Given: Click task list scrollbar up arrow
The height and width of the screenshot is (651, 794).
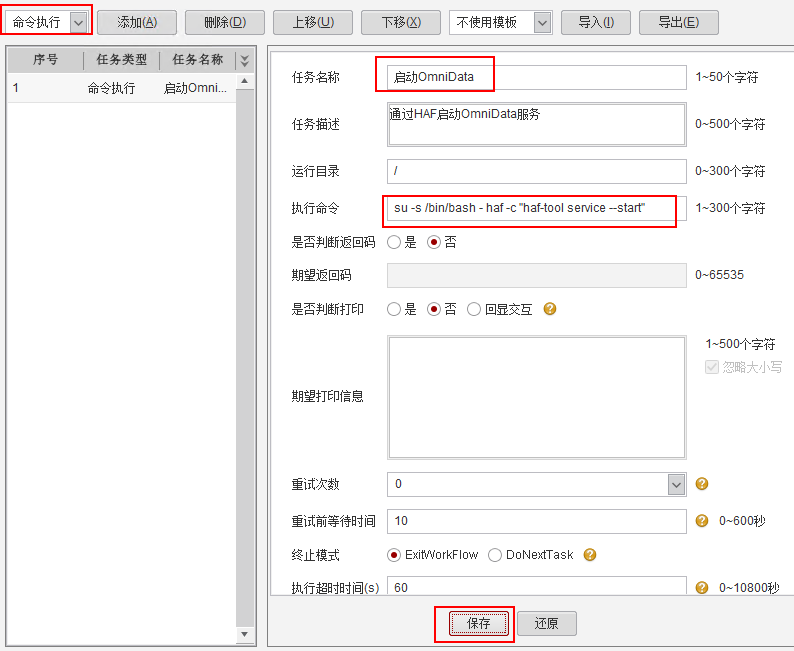Looking at the screenshot, I should click(245, 81).
